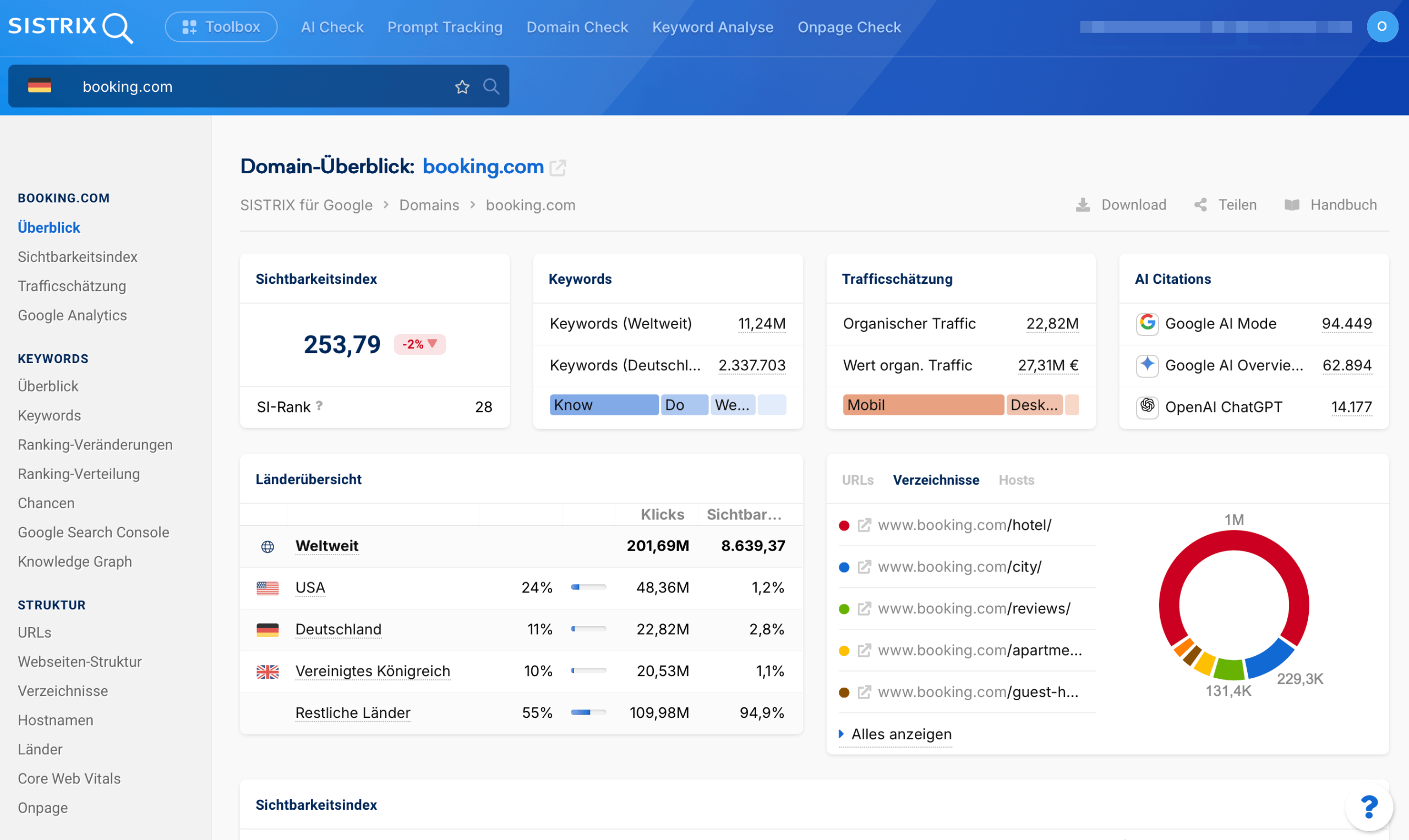Click the Handbuch book icon
This screenshot has height=840, width=1409.
(1292, 205)
